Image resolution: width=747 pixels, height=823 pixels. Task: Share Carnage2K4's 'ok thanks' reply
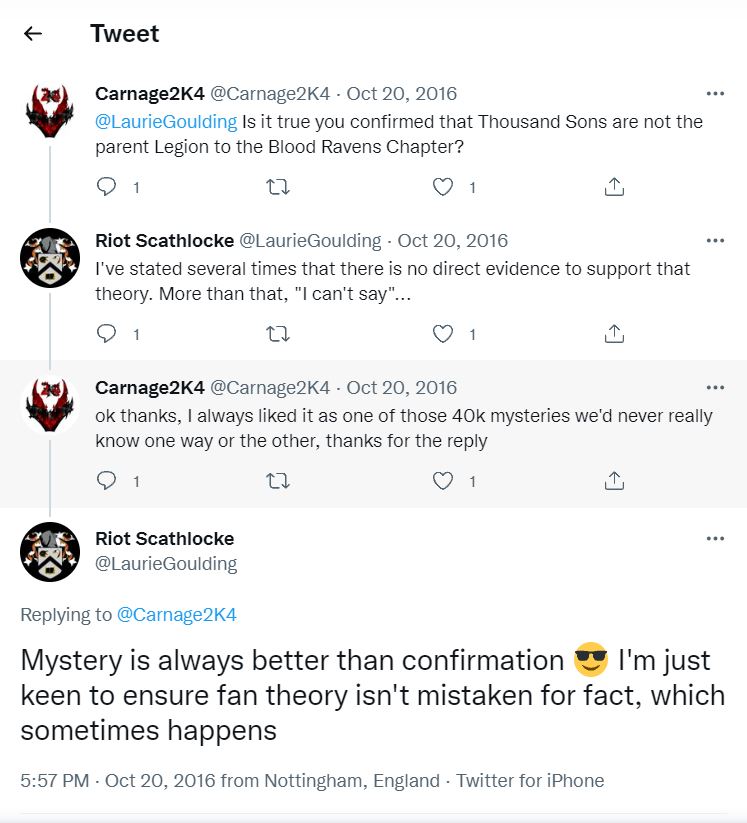(x=615, y=481)
